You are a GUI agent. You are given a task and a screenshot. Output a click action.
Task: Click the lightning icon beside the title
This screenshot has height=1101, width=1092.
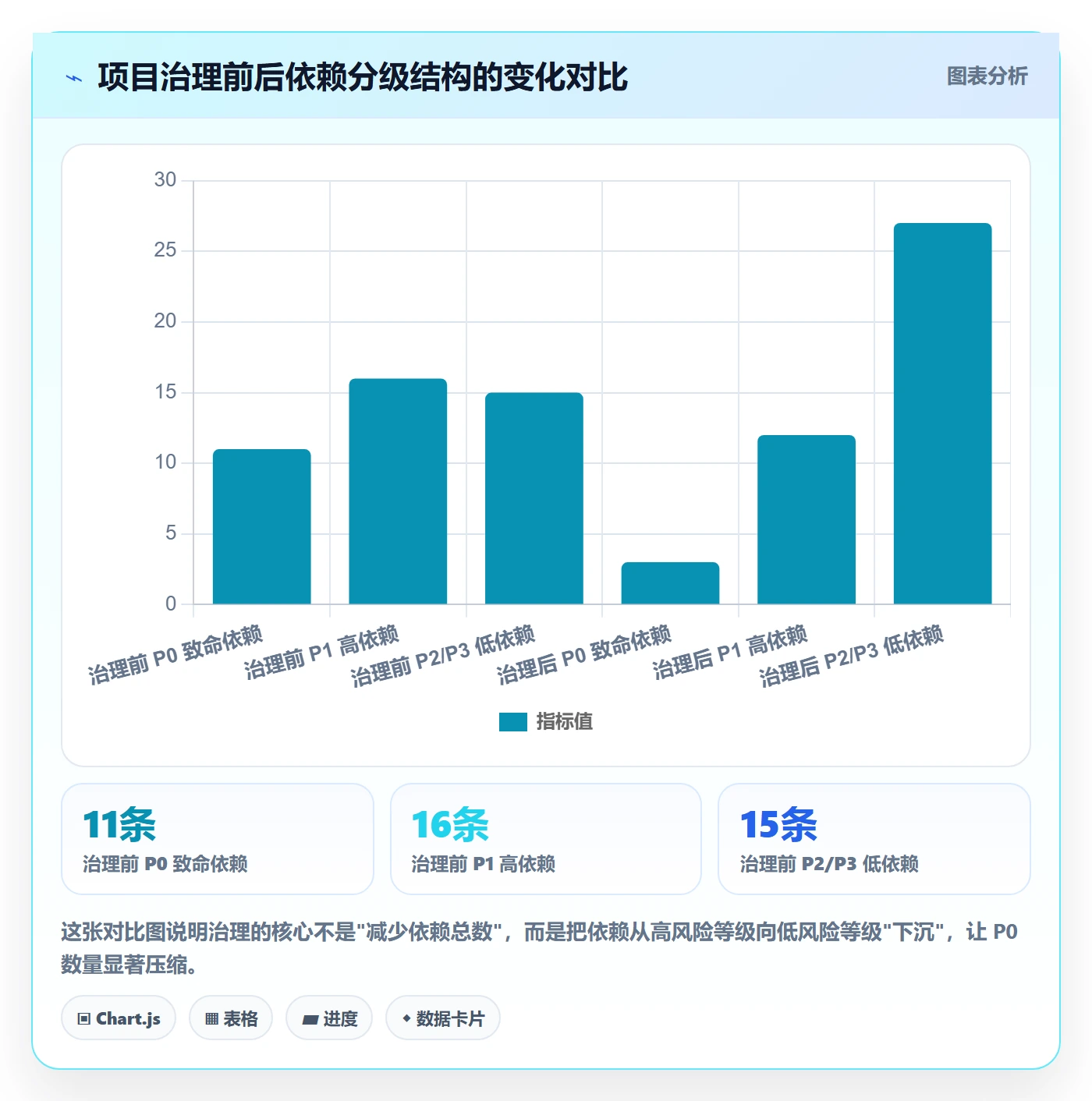[x=74, y=78]
